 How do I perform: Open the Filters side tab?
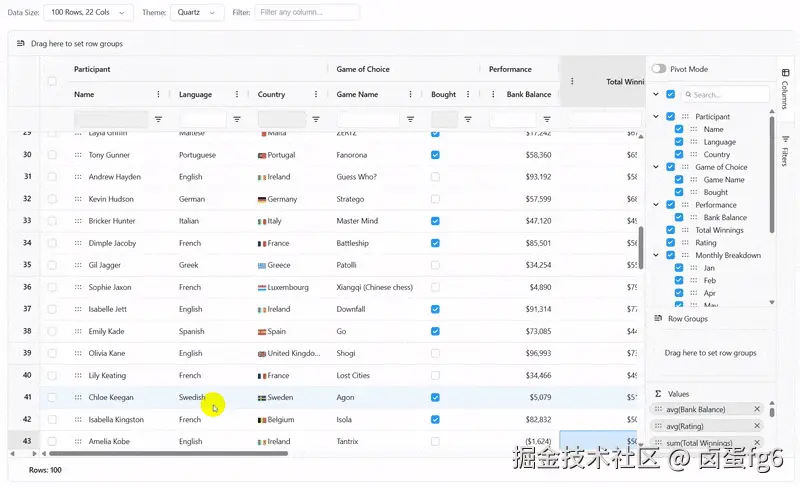[785, 151]
